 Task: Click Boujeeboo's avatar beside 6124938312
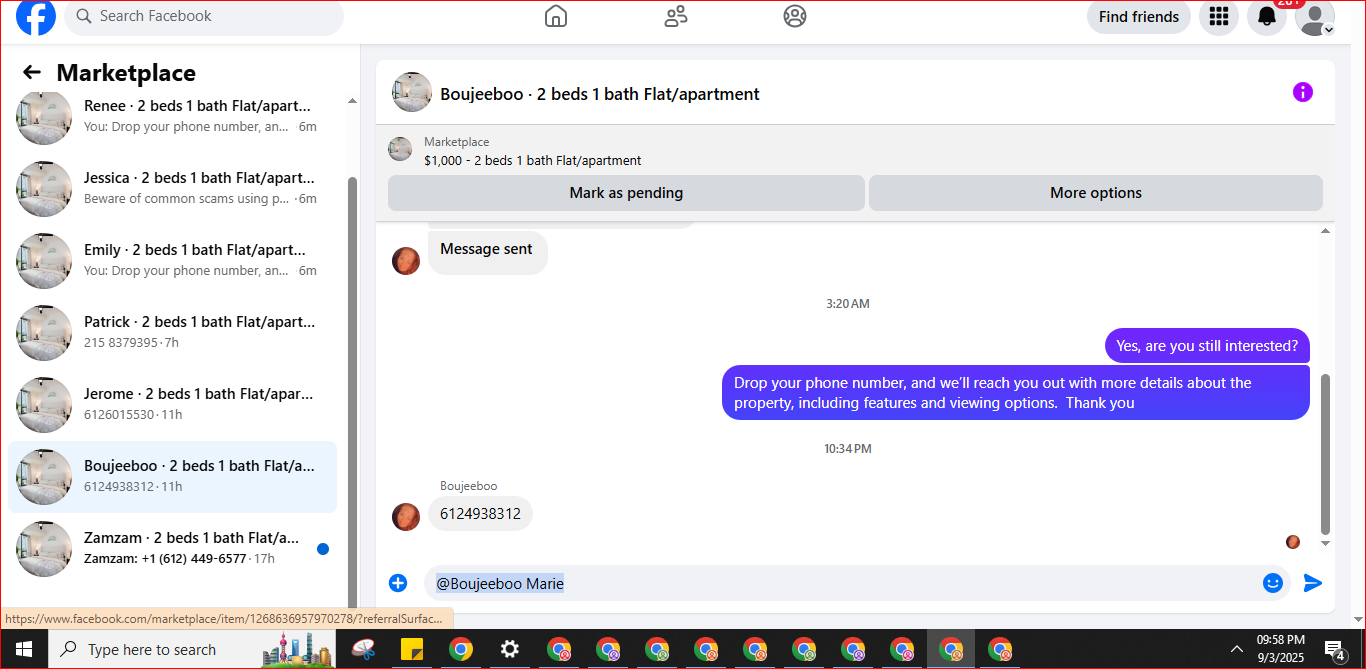coord(406,517)
